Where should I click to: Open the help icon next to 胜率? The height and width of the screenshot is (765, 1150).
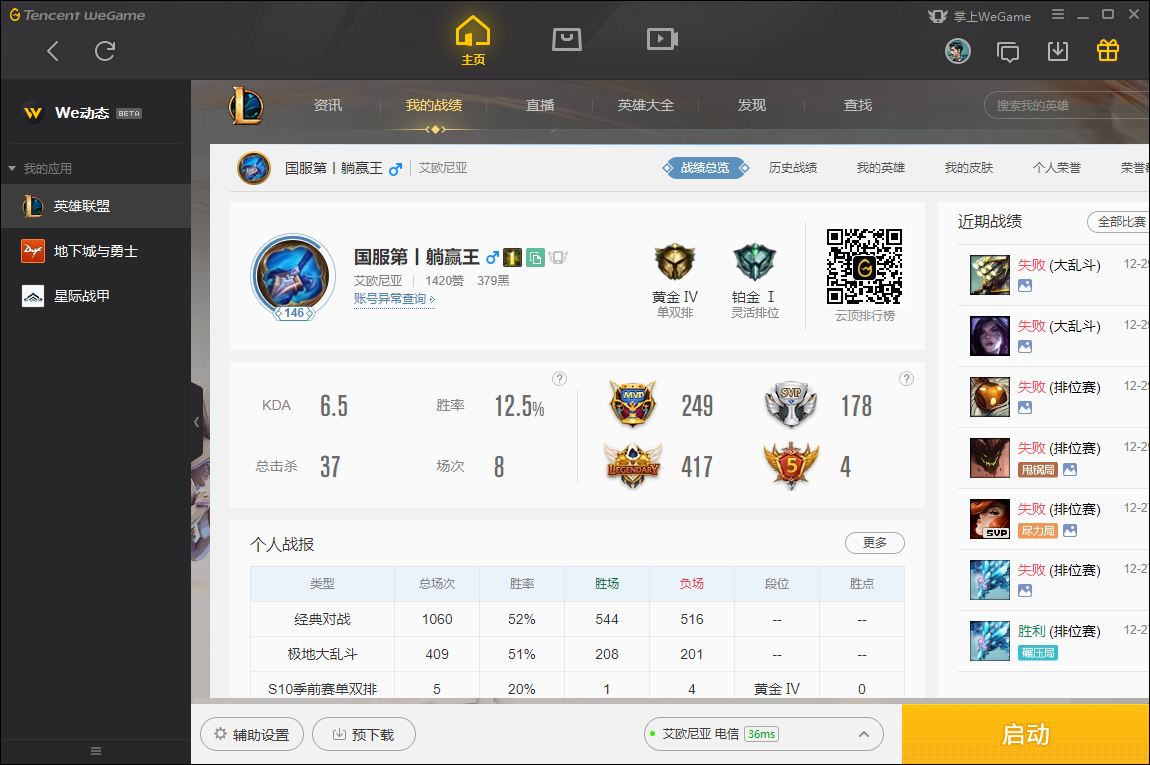tap(560, 378)
